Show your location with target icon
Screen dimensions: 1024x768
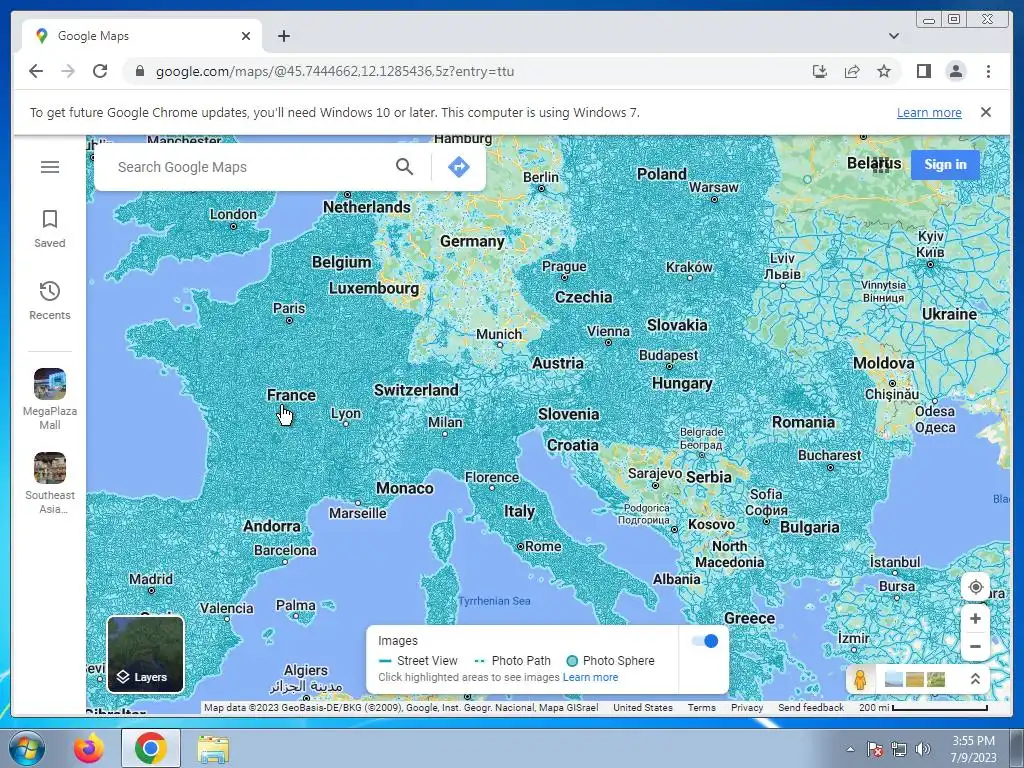click(x=975, y=587)
